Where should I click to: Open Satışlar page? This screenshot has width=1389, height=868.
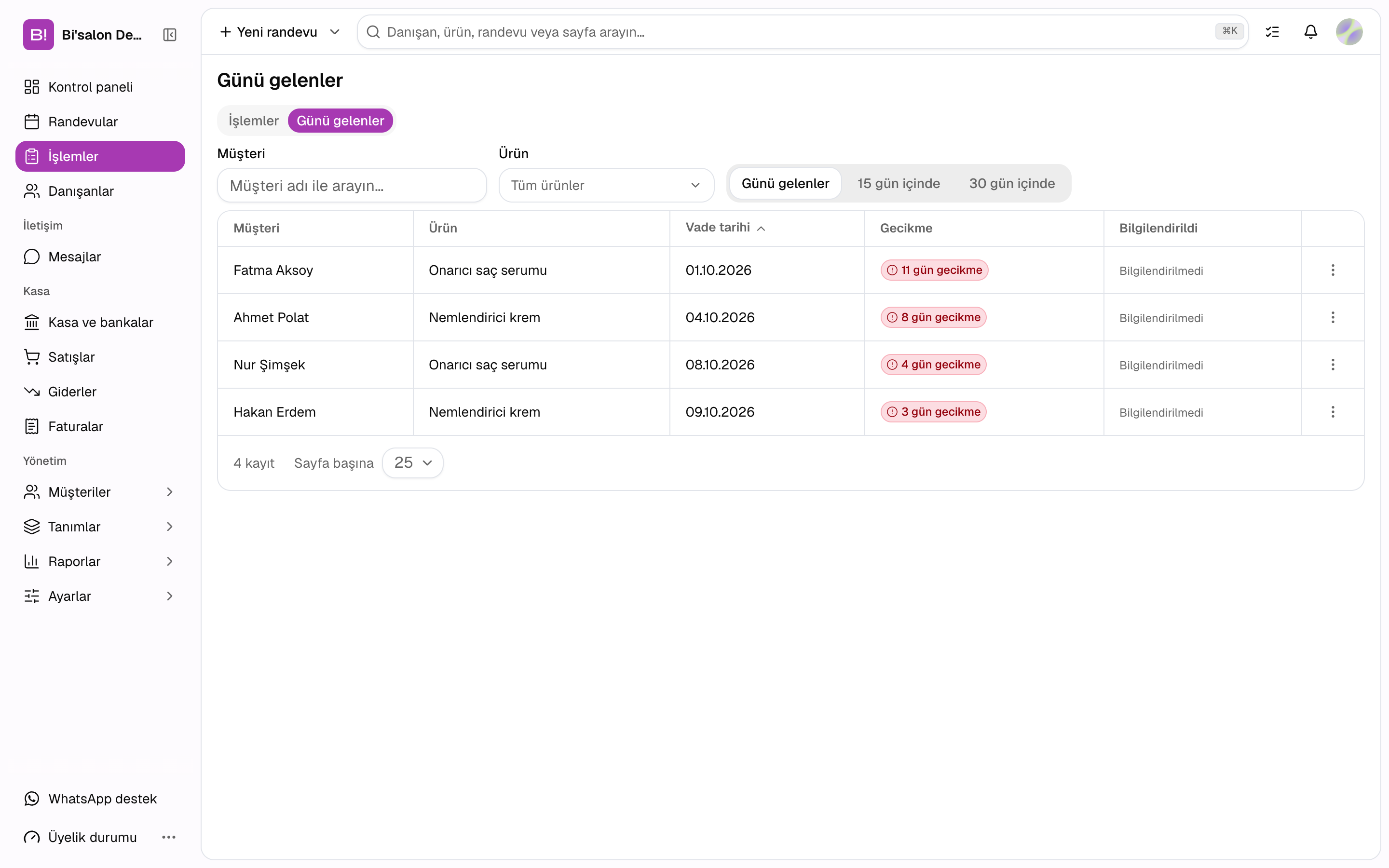[x=100, y=357]
